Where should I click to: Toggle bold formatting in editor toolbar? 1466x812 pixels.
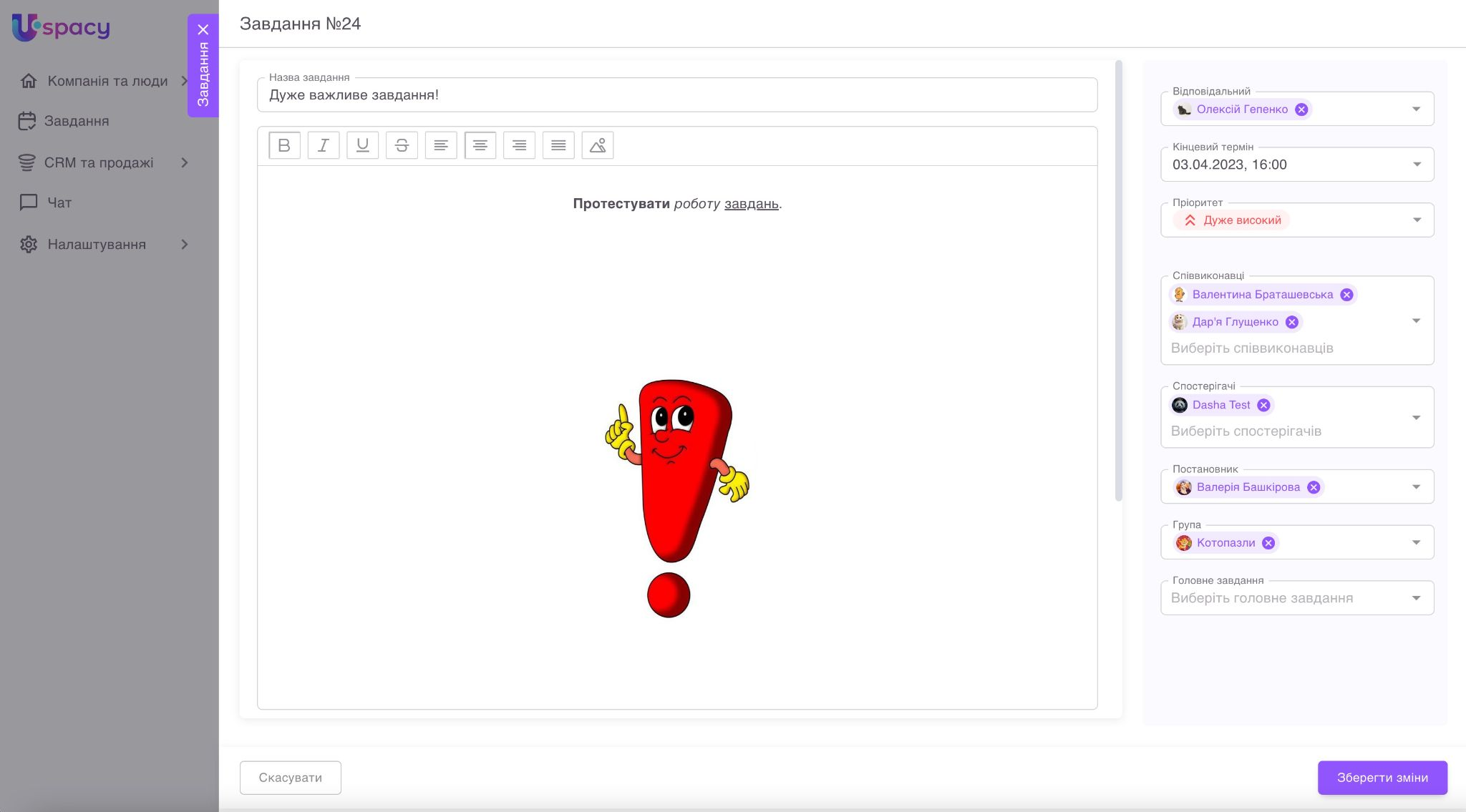tap(284, 145)
